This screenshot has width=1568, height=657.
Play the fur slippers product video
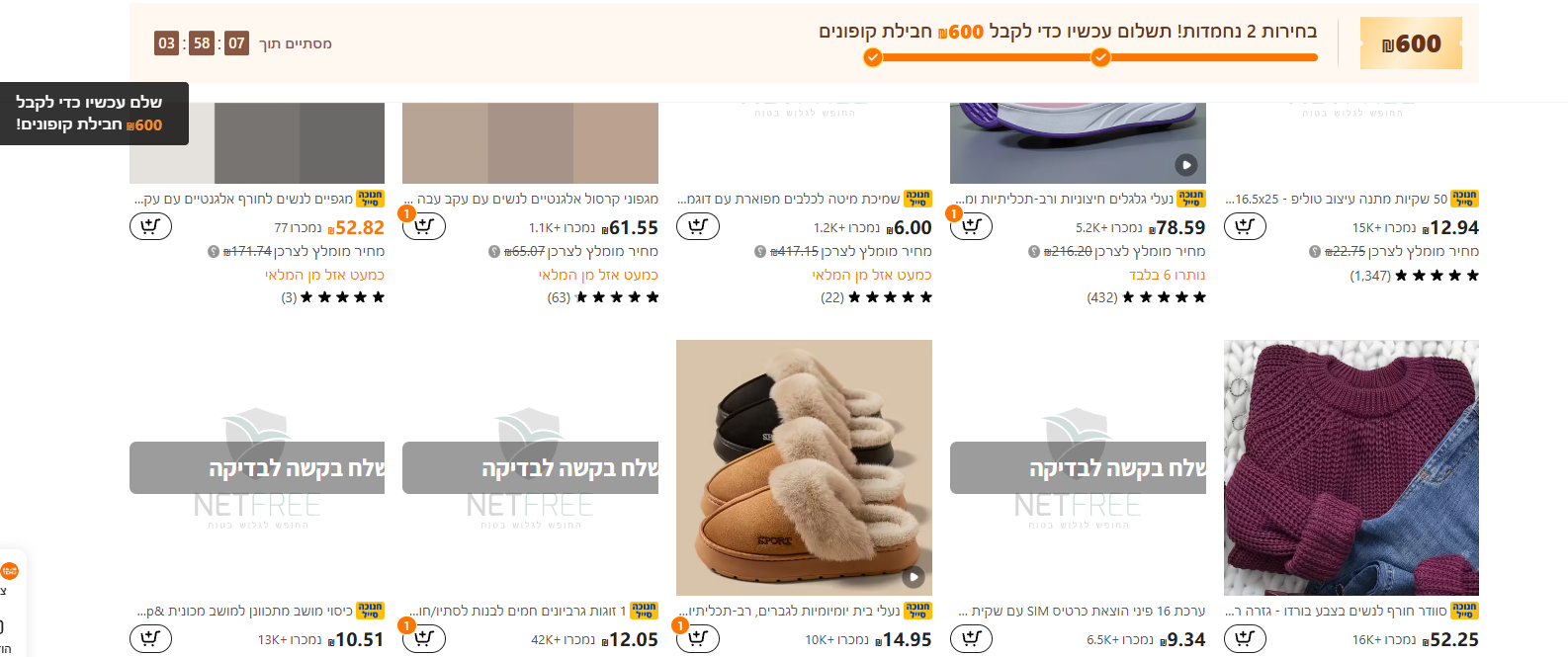coord(914,577)
